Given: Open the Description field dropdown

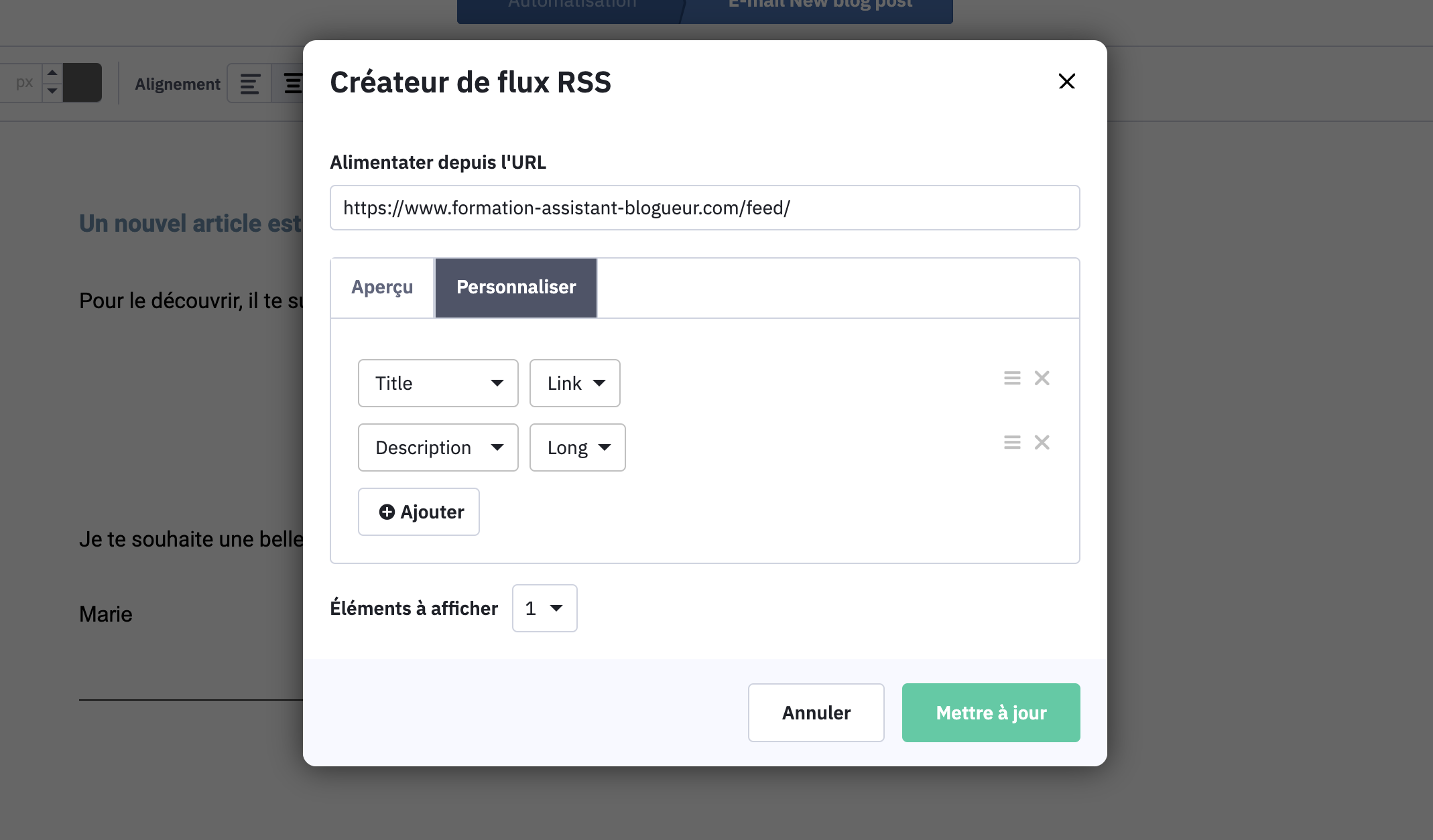Looking at the screenshot, I should pyautogui.click(x=438, y=447).
